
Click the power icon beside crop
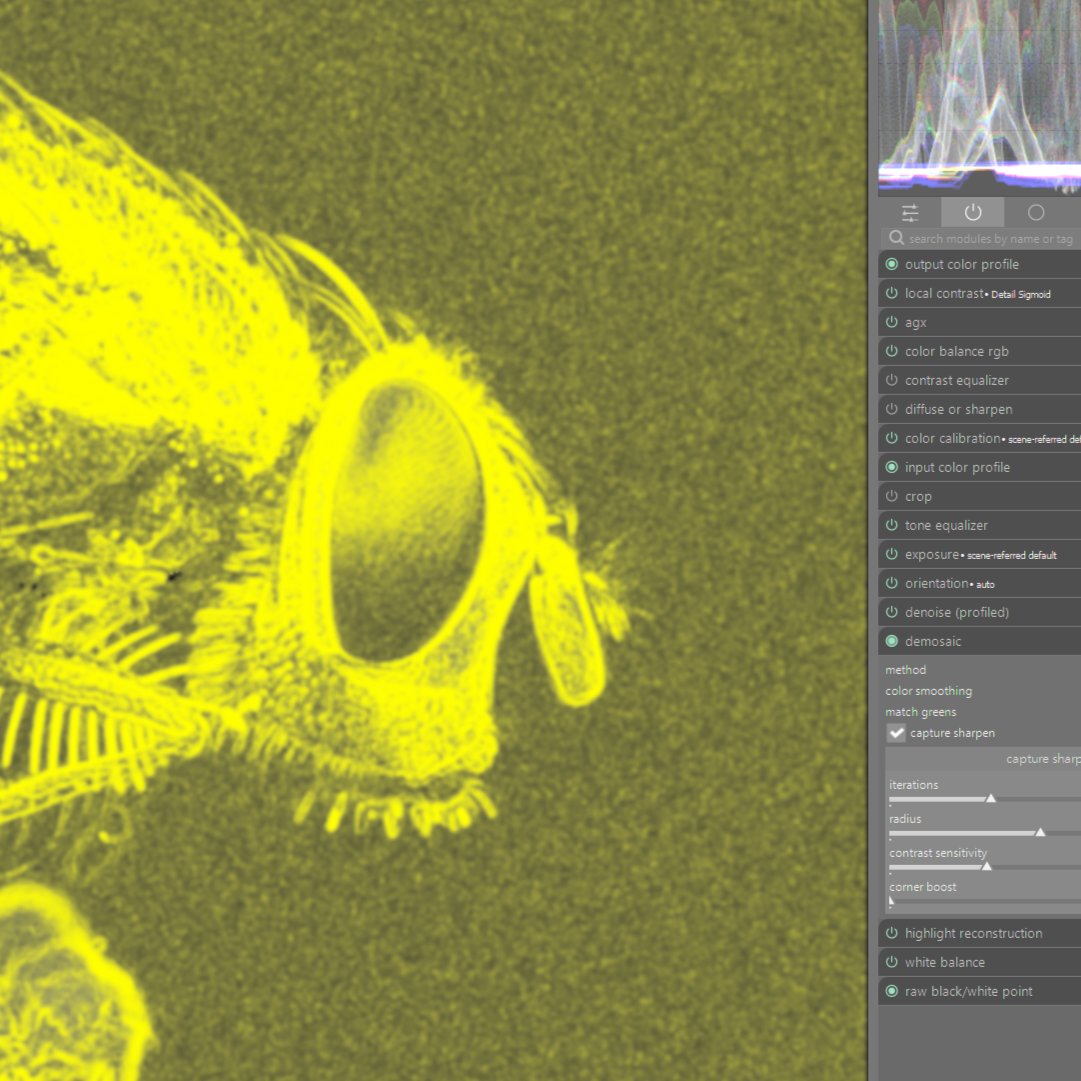tap(892, 496)
